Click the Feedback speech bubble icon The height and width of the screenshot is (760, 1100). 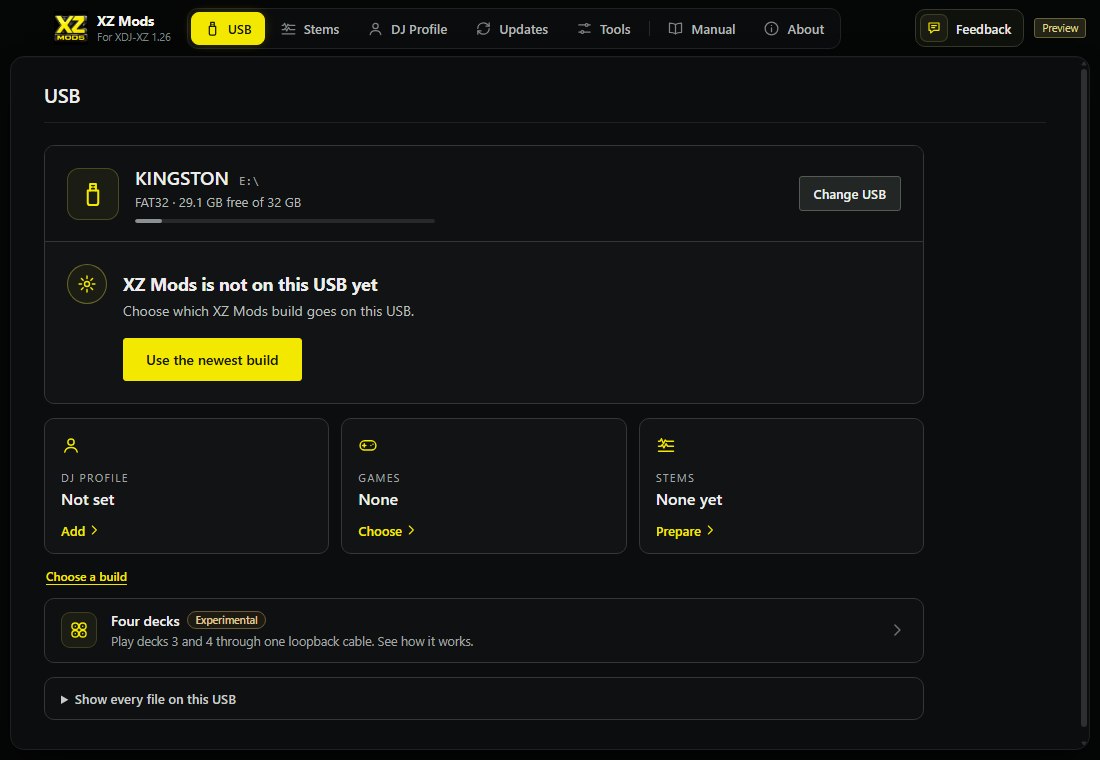(934, 28)
